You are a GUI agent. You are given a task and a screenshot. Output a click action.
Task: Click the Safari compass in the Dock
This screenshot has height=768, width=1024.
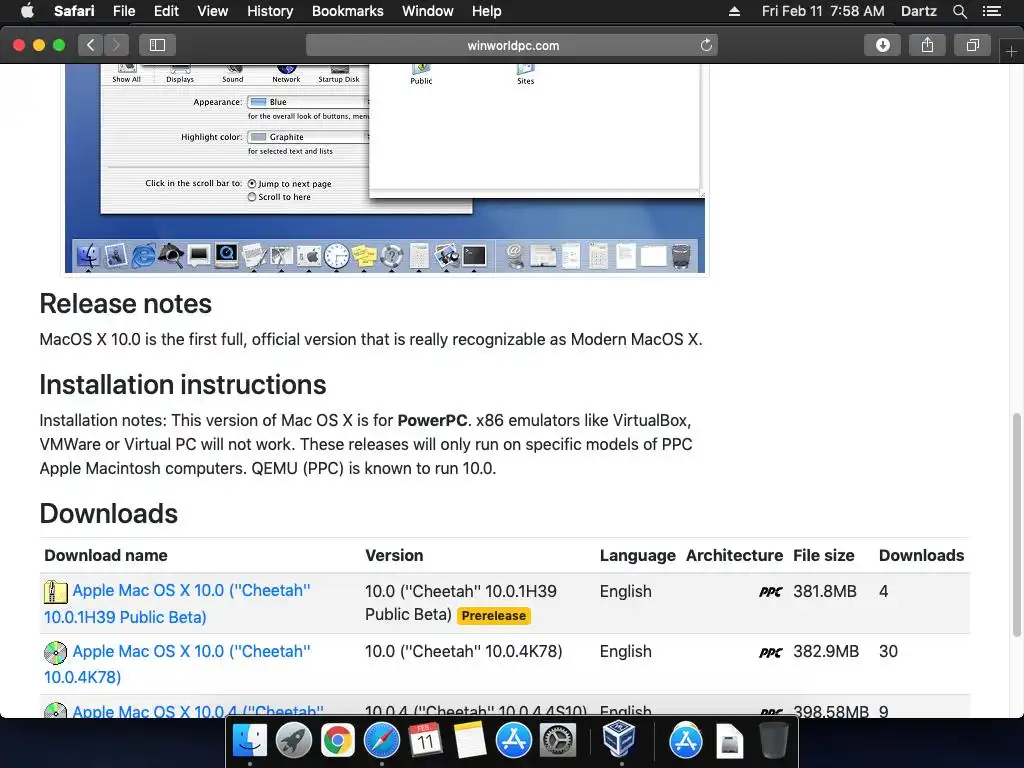[381, 741]
